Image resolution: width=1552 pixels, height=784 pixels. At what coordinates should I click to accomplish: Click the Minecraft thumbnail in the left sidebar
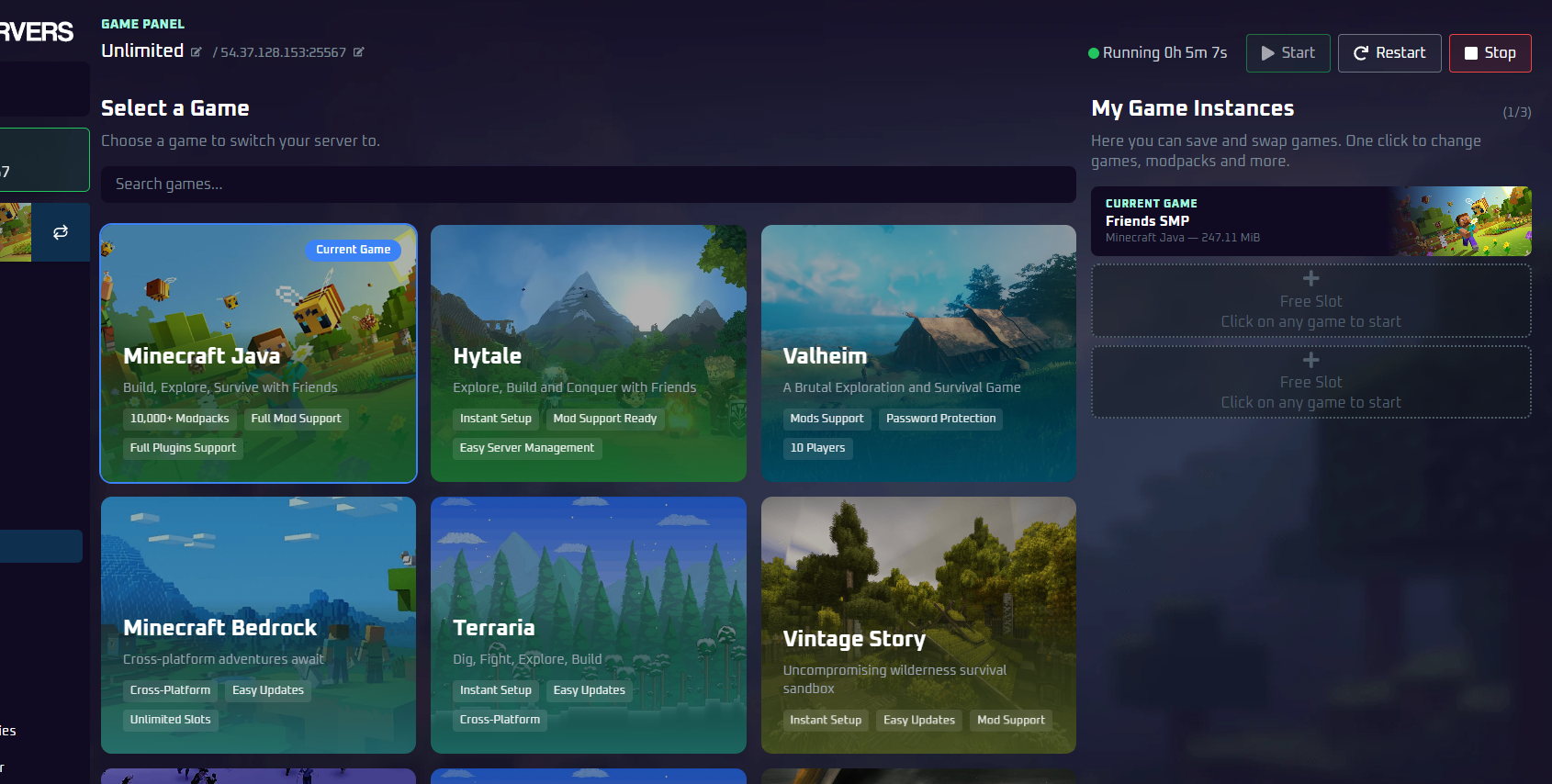(15, 232)
